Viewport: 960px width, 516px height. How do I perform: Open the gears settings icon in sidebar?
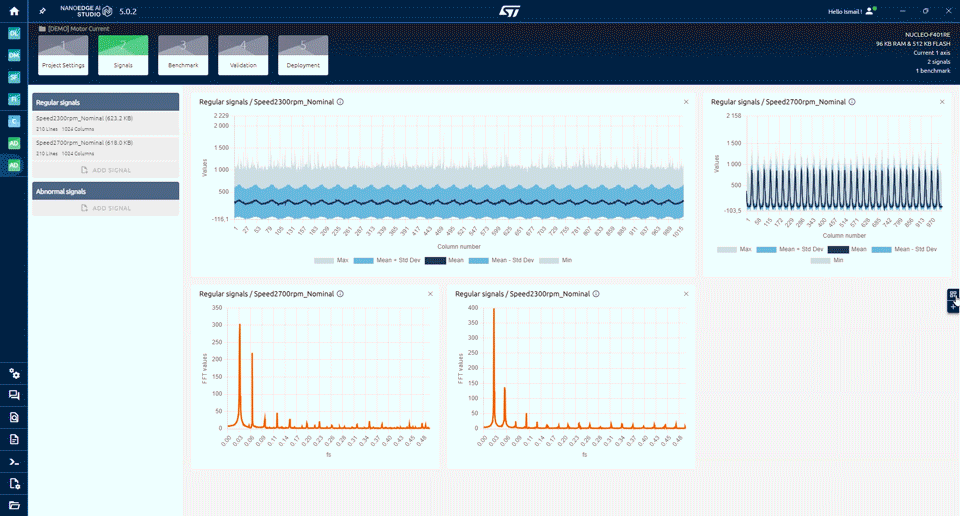click(x=14, y=373)
